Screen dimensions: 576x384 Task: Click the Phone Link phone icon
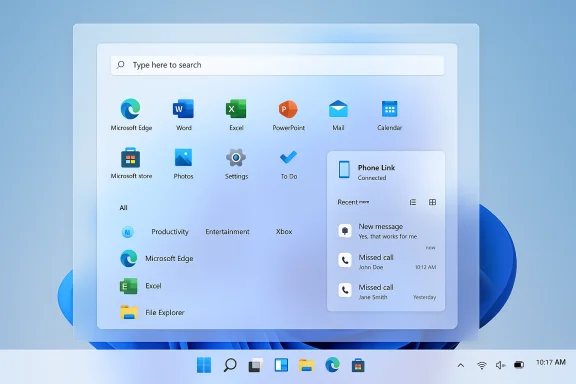click(344, 169)
